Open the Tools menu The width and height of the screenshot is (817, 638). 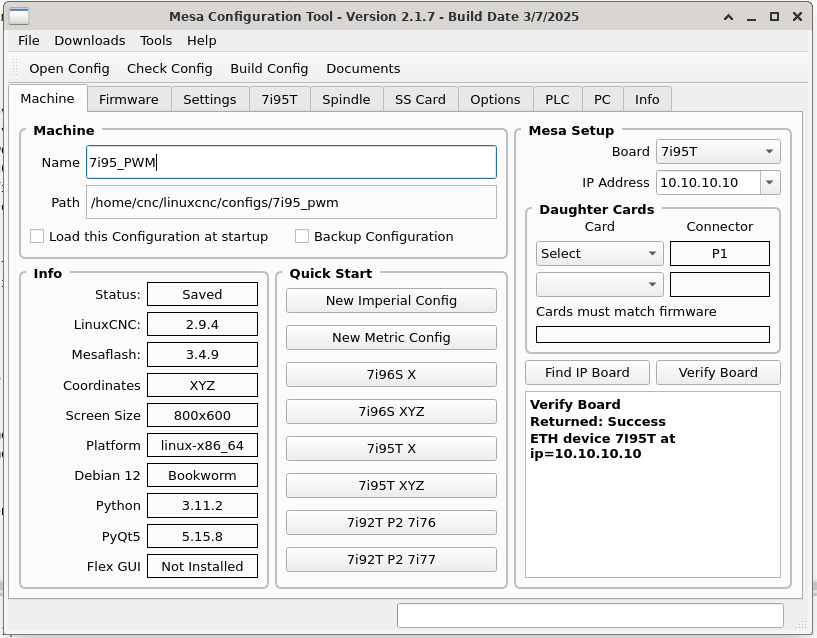tap(156, 41)
